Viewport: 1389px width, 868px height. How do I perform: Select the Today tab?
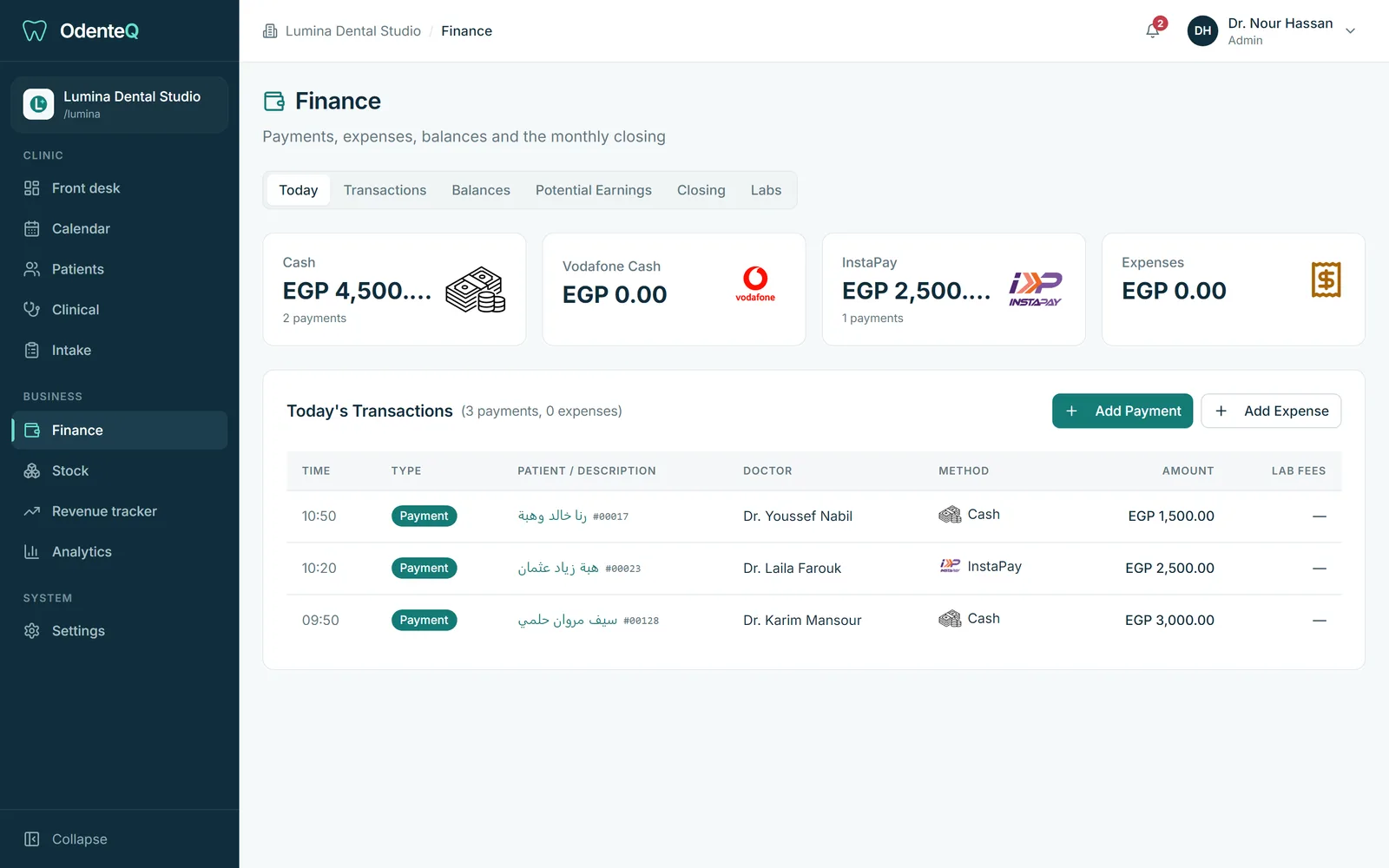point(298,190)
